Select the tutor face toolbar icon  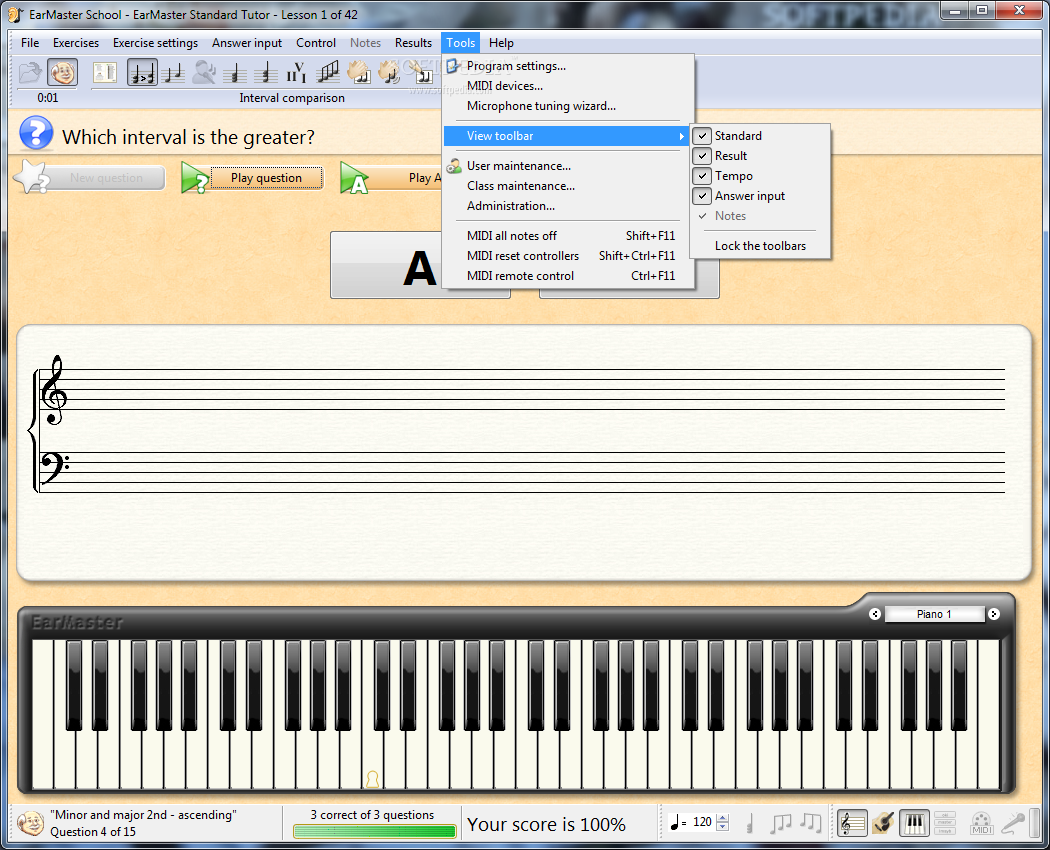click(x=62, y=72)
